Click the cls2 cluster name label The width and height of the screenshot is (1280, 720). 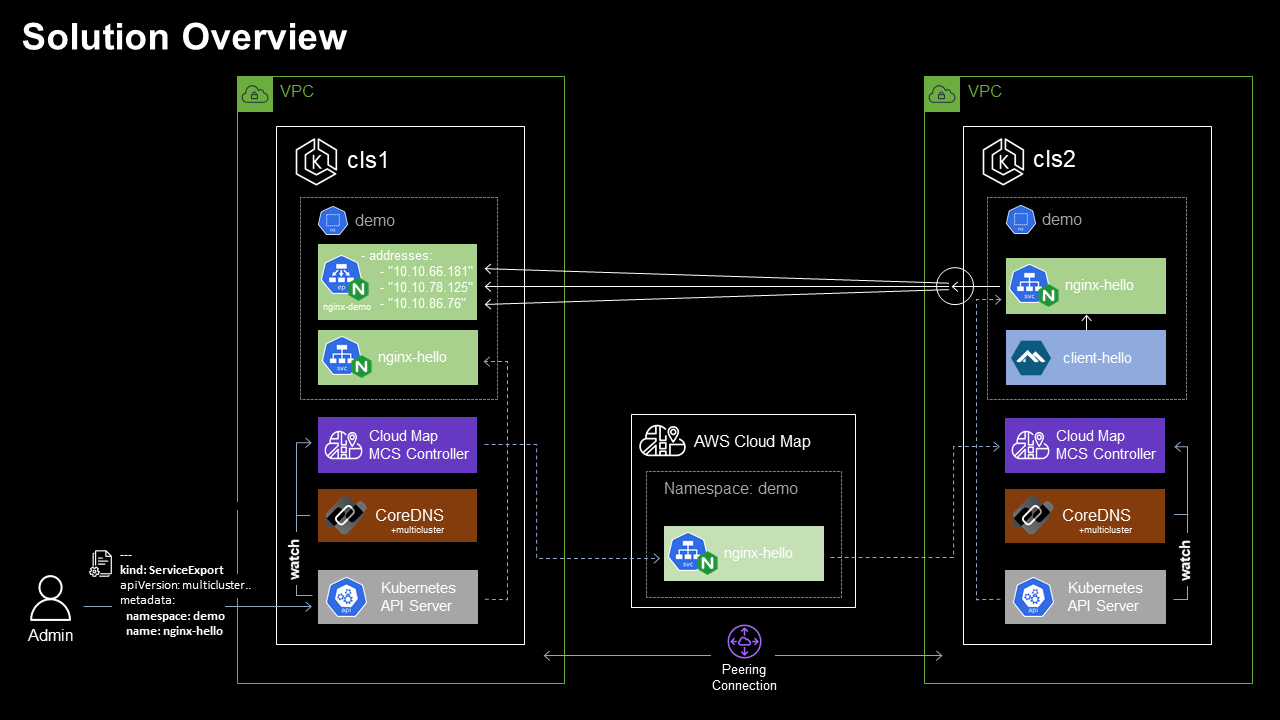pos(1055,160)
